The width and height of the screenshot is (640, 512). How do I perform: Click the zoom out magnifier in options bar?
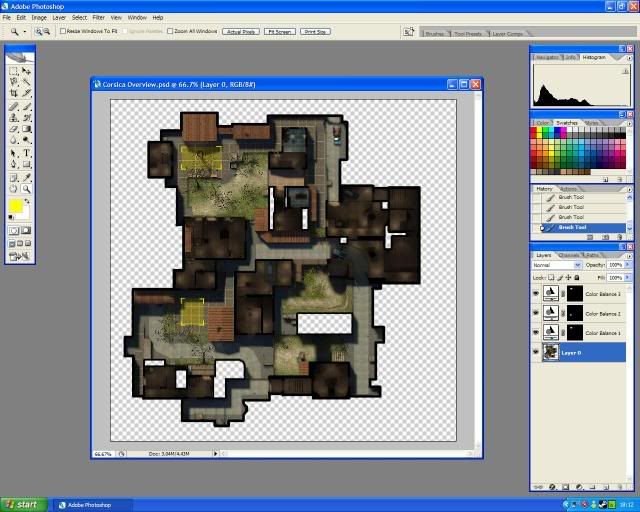tap(47, 32)
